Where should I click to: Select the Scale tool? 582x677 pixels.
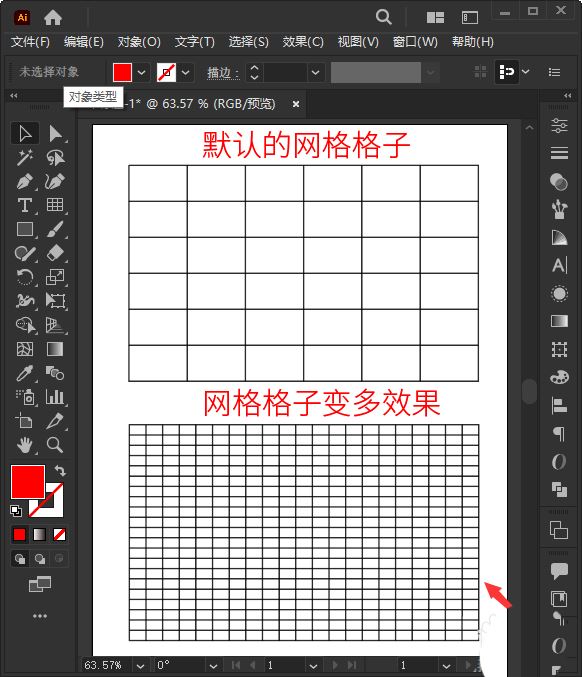(55, 277)
